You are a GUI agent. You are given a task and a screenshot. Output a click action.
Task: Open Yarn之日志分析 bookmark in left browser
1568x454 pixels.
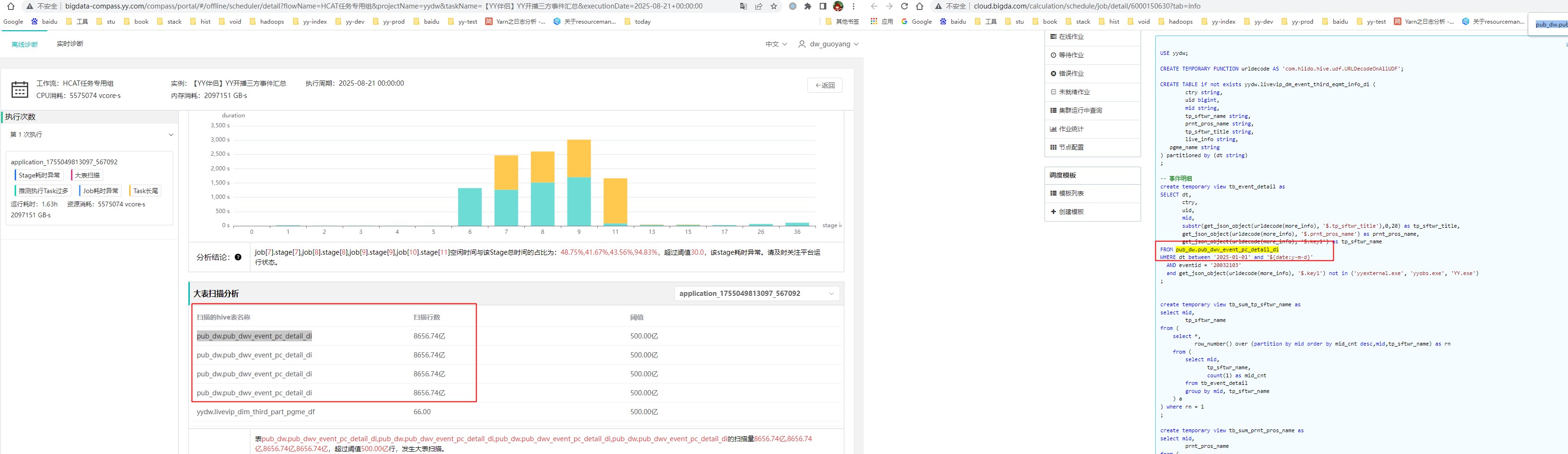pyautogui.click(x=515, y=21)
